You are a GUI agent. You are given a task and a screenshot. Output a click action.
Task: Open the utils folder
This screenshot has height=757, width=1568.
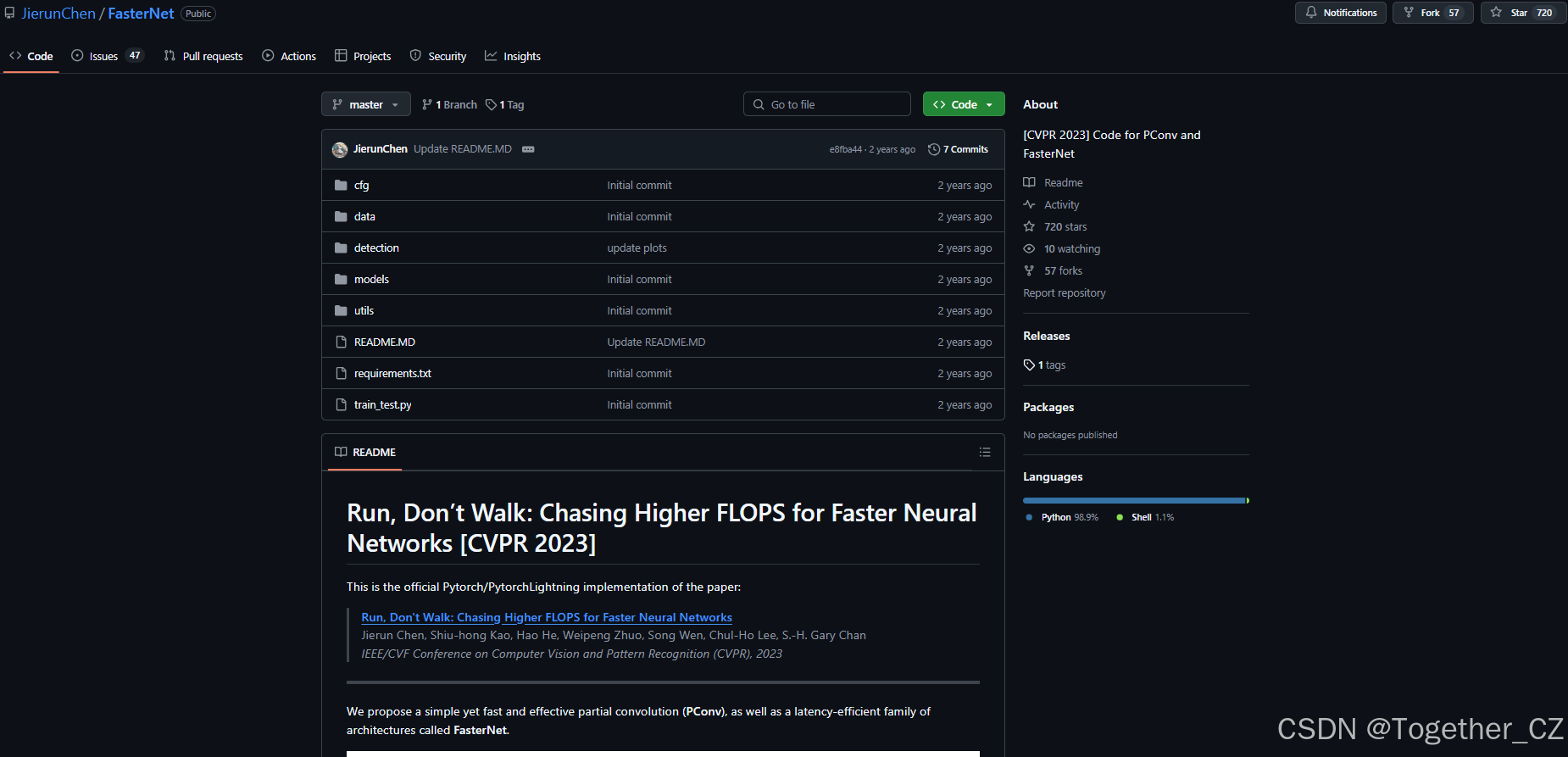point(364,310)
